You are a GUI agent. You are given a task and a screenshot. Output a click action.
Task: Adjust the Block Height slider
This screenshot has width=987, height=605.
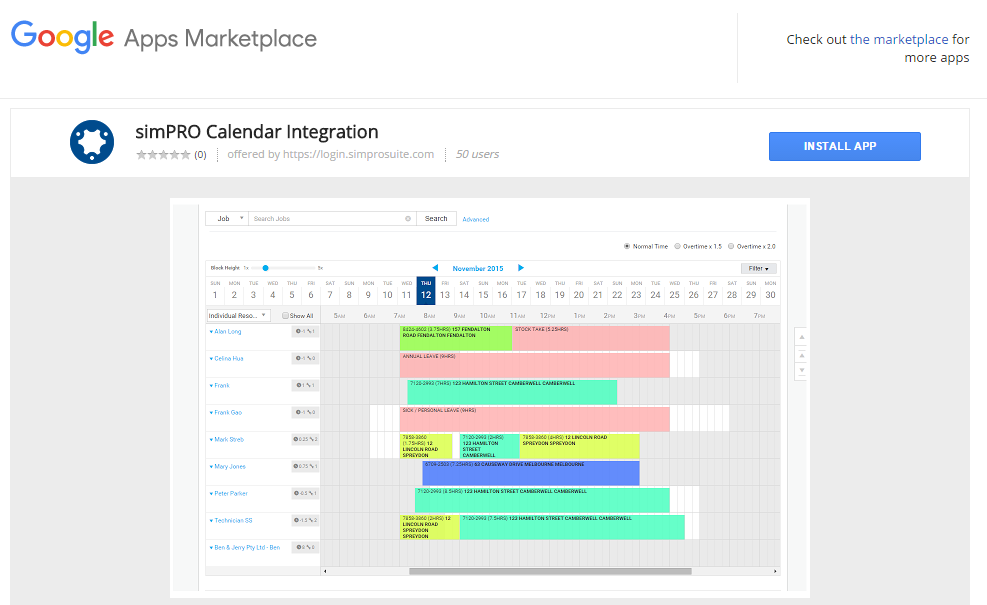point(264,267)
